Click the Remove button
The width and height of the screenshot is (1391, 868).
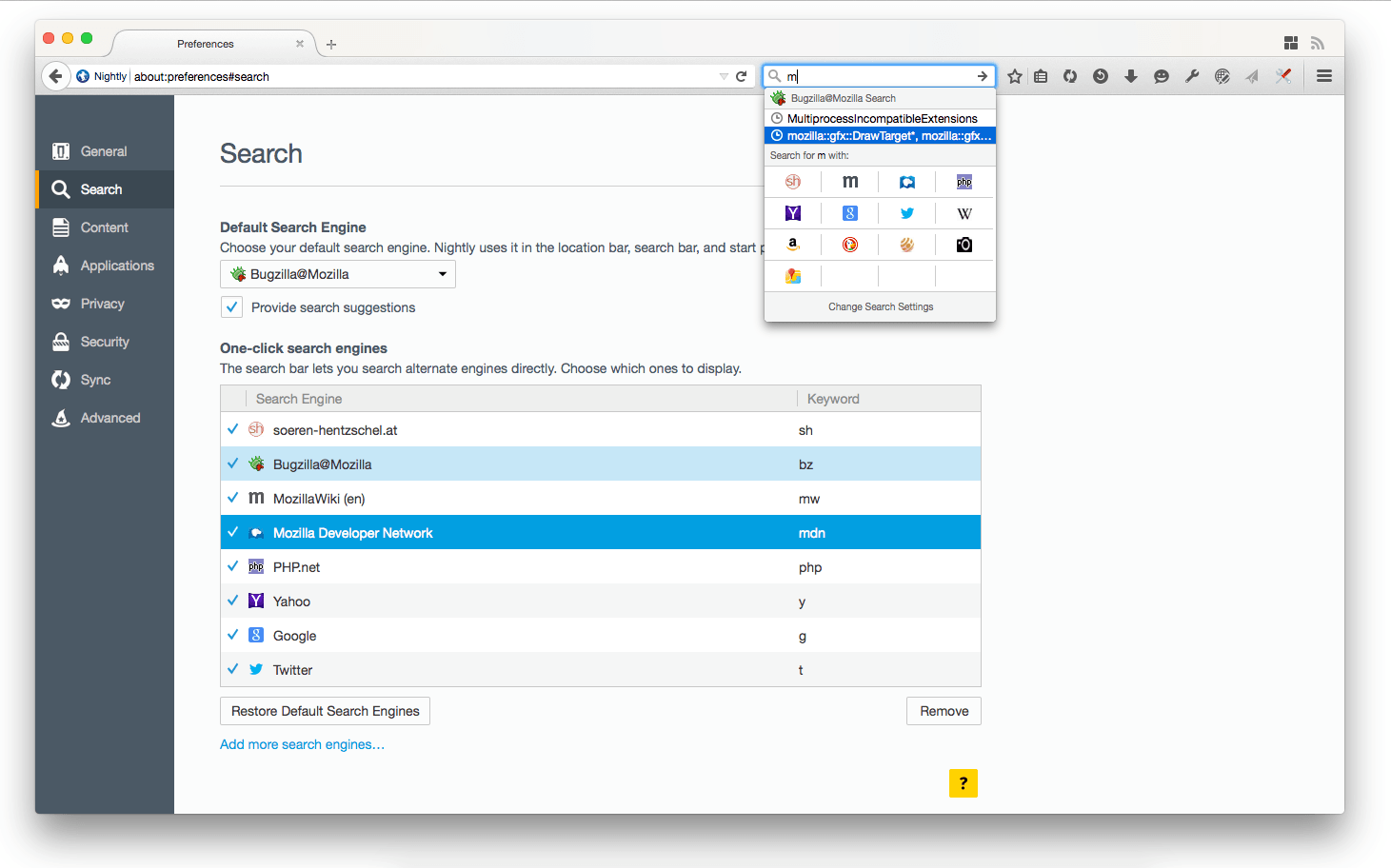click(x=944, y=711)
